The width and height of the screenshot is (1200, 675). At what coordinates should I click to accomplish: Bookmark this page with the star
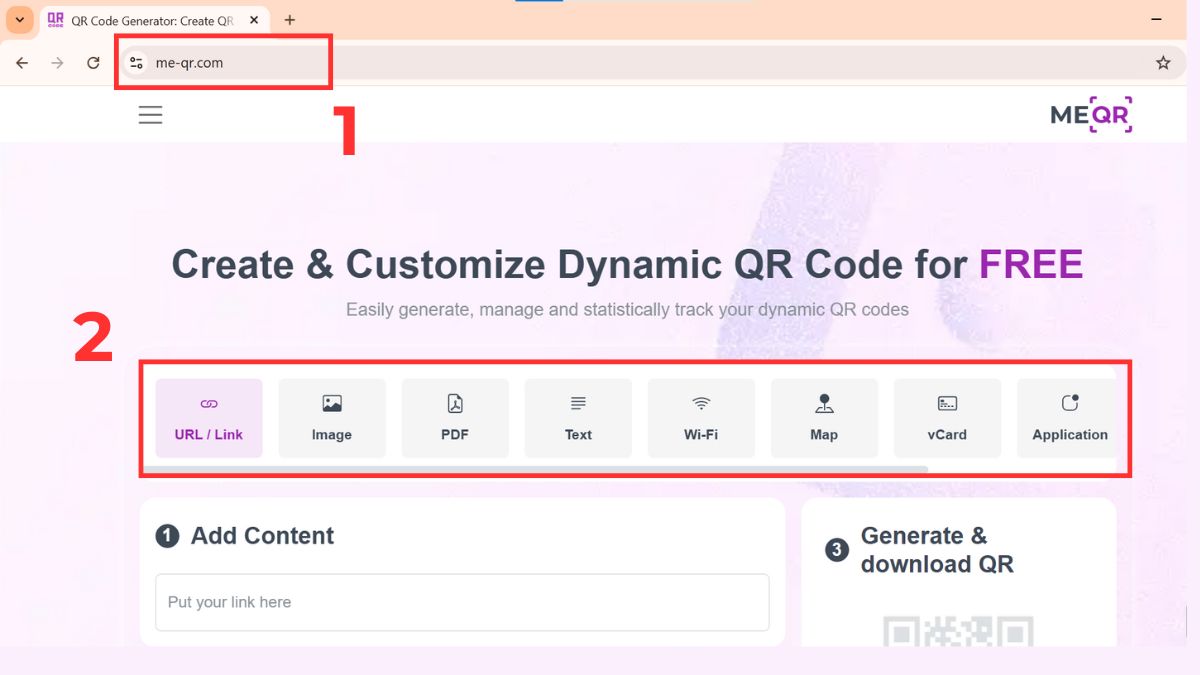(1163, 62)
